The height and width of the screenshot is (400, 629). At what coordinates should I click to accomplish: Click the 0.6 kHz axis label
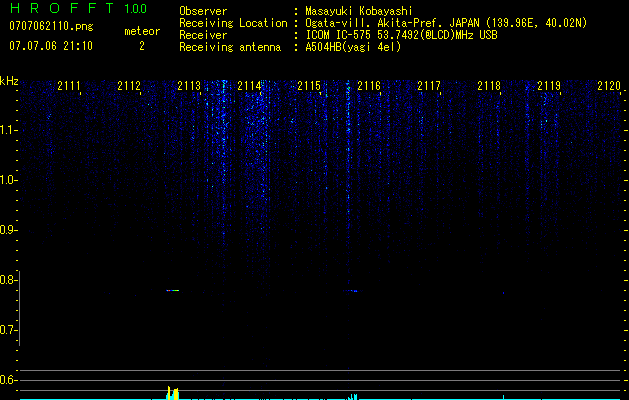pyautogui.click(x=8, y=380)
